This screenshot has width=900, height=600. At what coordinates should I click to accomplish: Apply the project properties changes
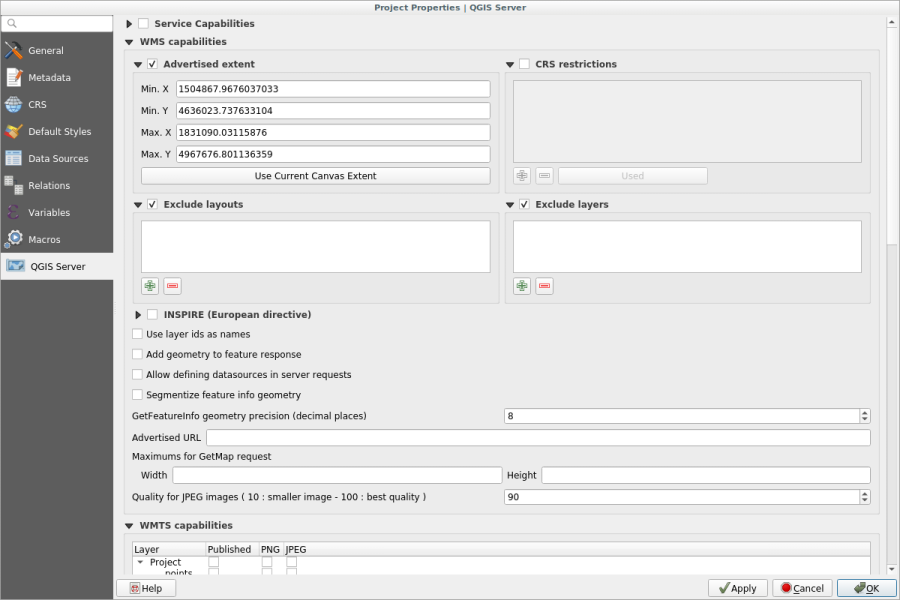pos(737,588)
